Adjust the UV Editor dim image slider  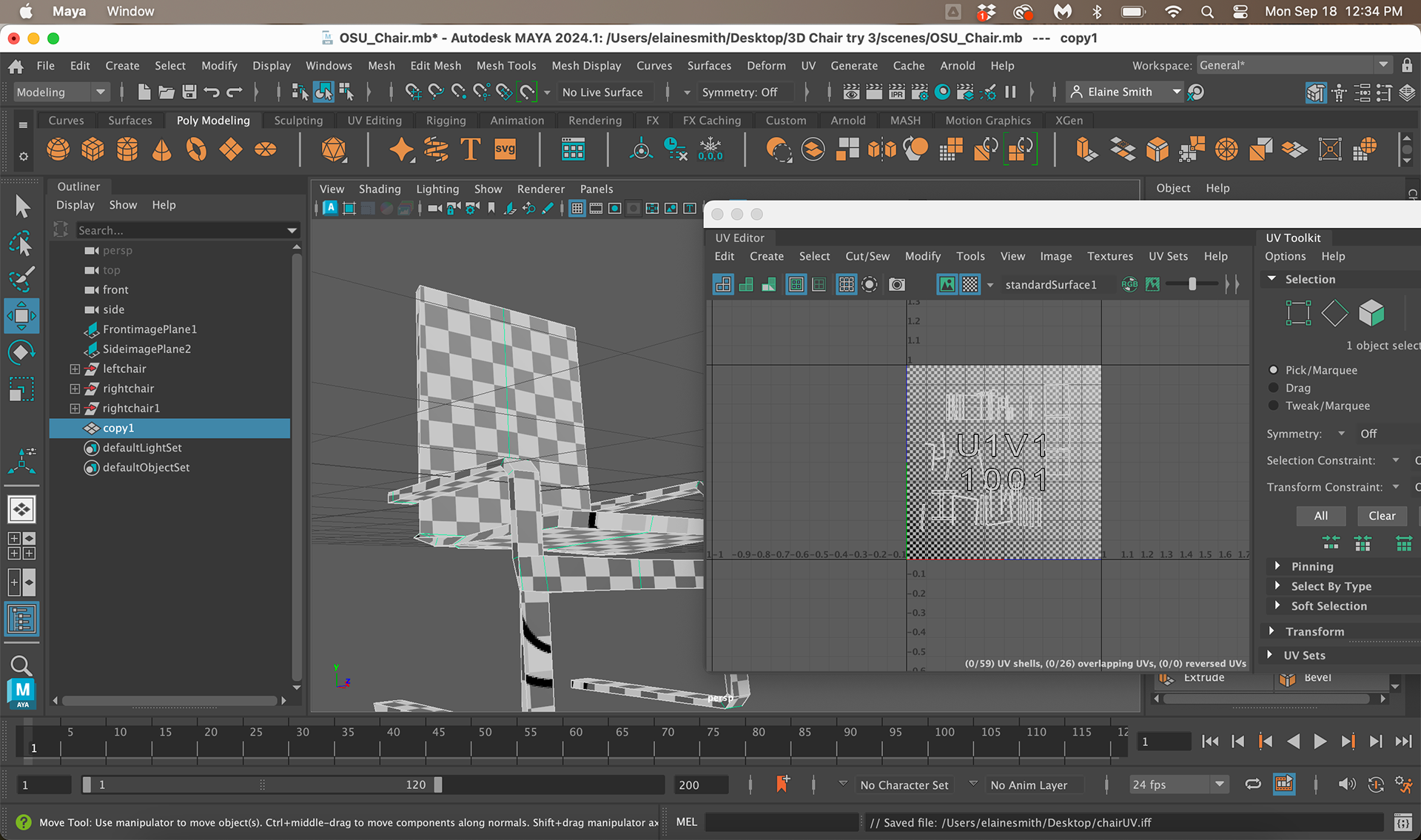tap(1192, 284)
